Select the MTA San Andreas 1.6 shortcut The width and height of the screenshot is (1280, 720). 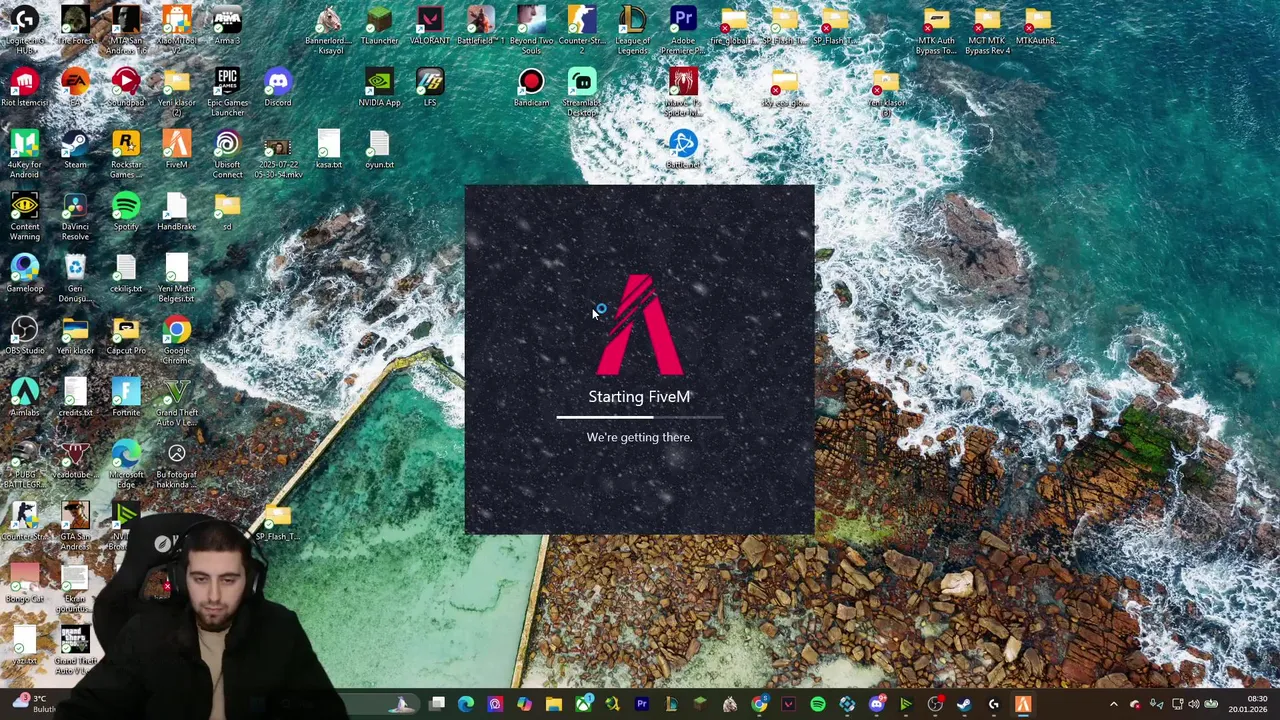pyautogui.click(x=126, y=28)
